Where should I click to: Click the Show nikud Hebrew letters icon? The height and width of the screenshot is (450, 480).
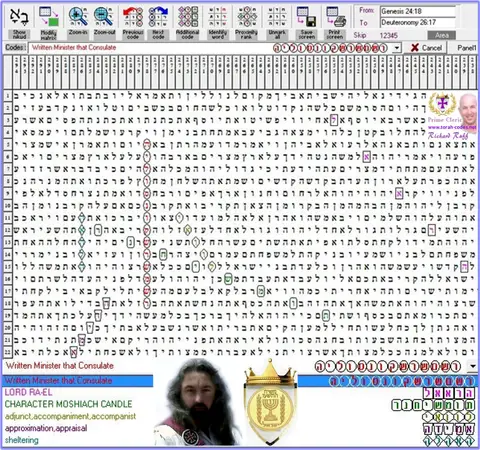click(x=19, y=17)
